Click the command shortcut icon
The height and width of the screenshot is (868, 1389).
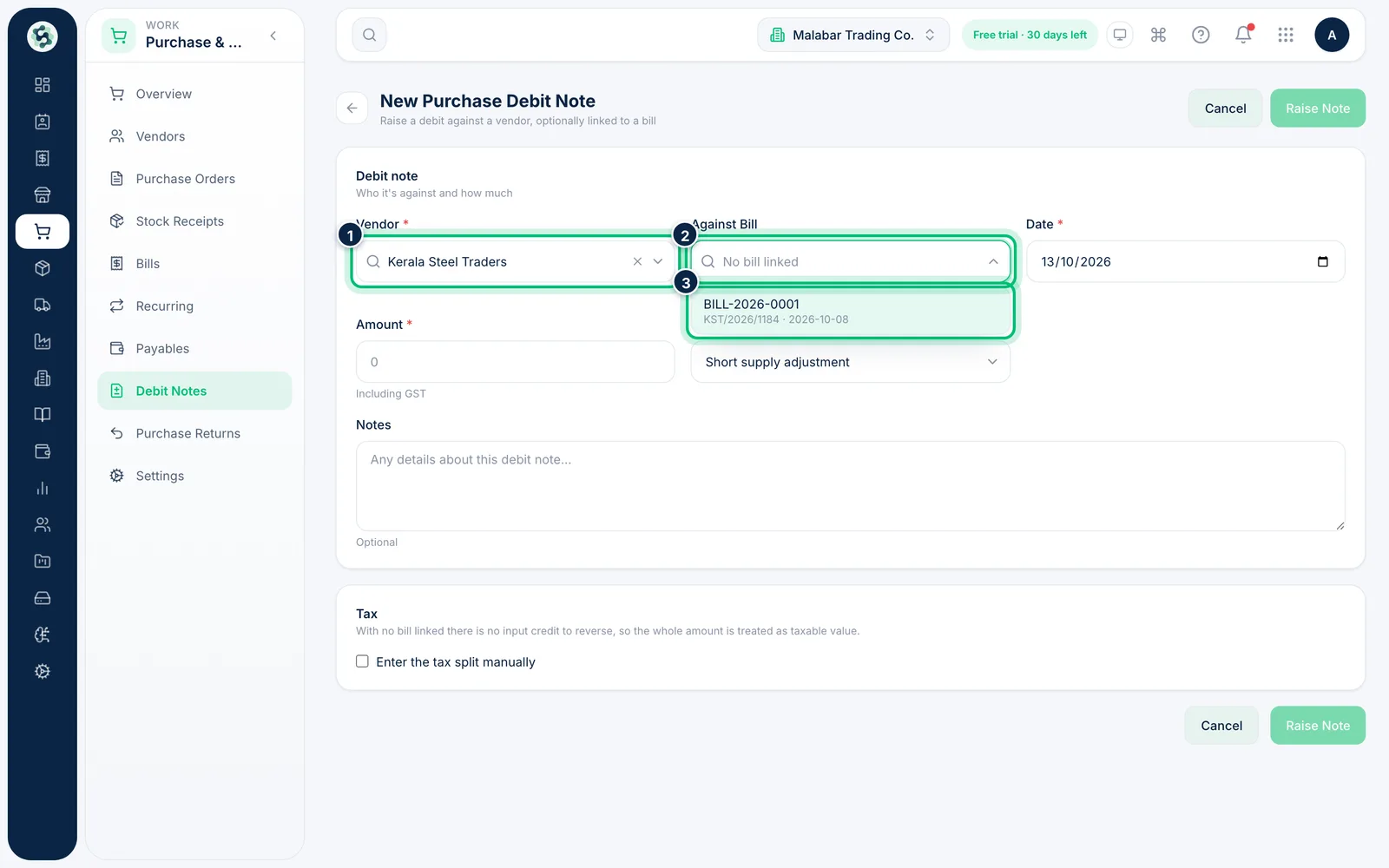tap(1158, 35)
